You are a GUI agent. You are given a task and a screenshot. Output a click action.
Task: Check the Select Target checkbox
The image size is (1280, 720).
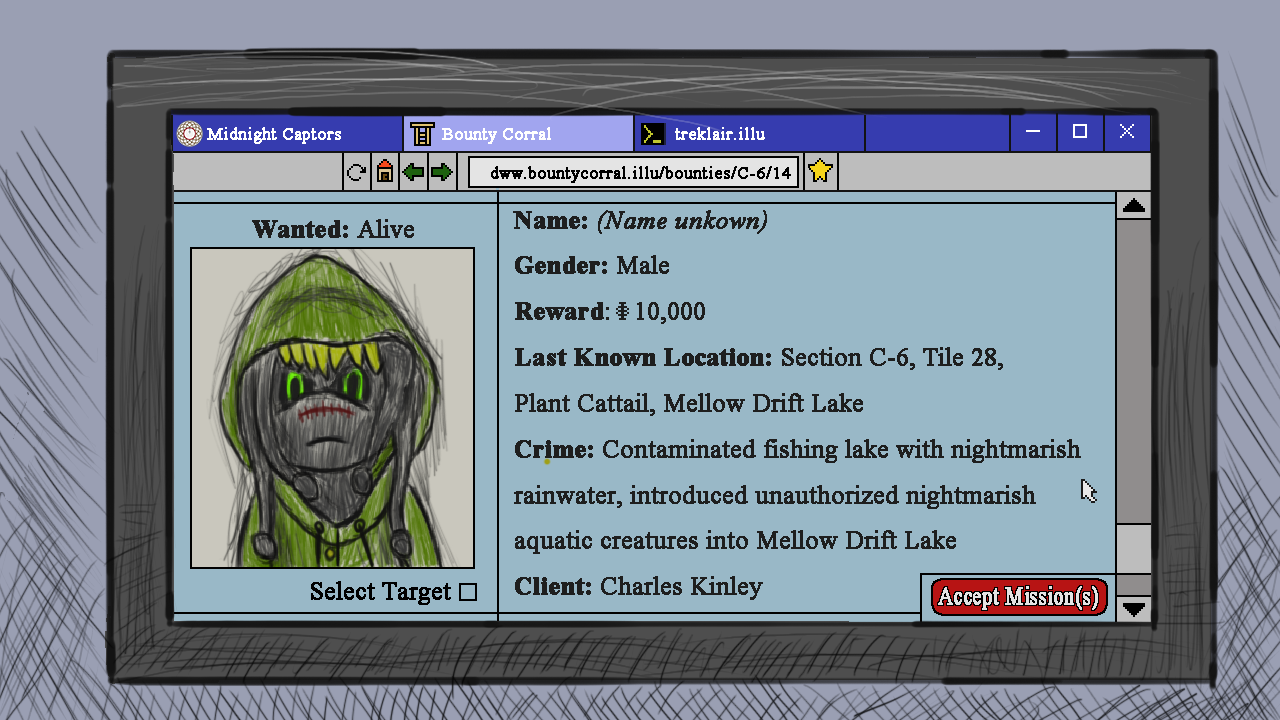pyautogui.click(x=468, y=592)
